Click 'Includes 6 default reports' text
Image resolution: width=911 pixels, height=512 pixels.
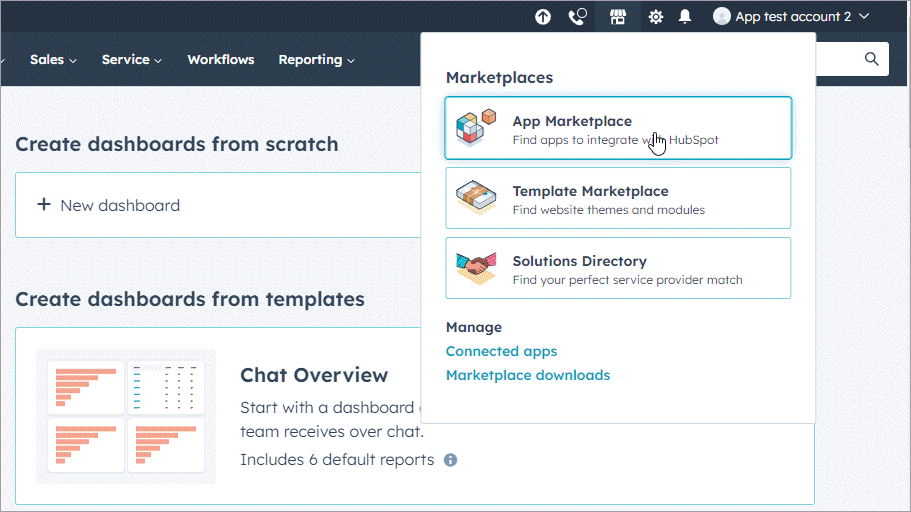(x=337, y=460)
